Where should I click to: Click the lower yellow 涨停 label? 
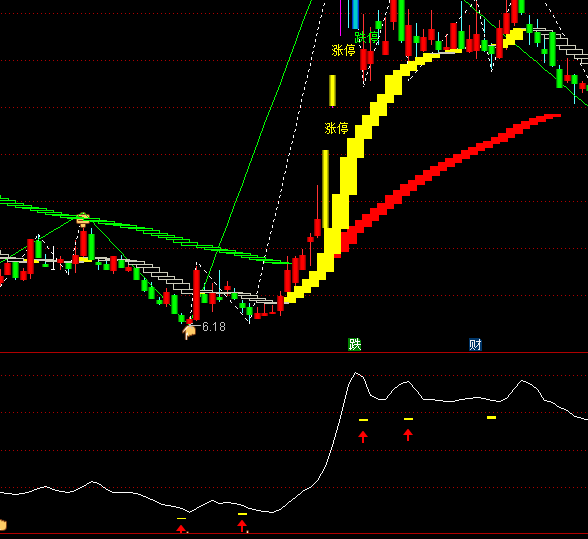click(336, 128)
